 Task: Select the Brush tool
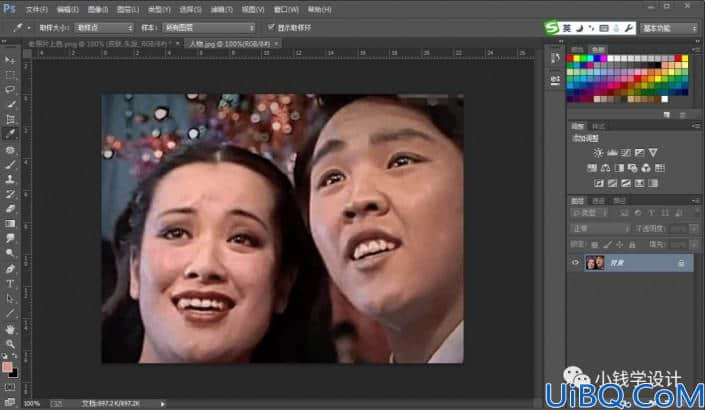10,165
